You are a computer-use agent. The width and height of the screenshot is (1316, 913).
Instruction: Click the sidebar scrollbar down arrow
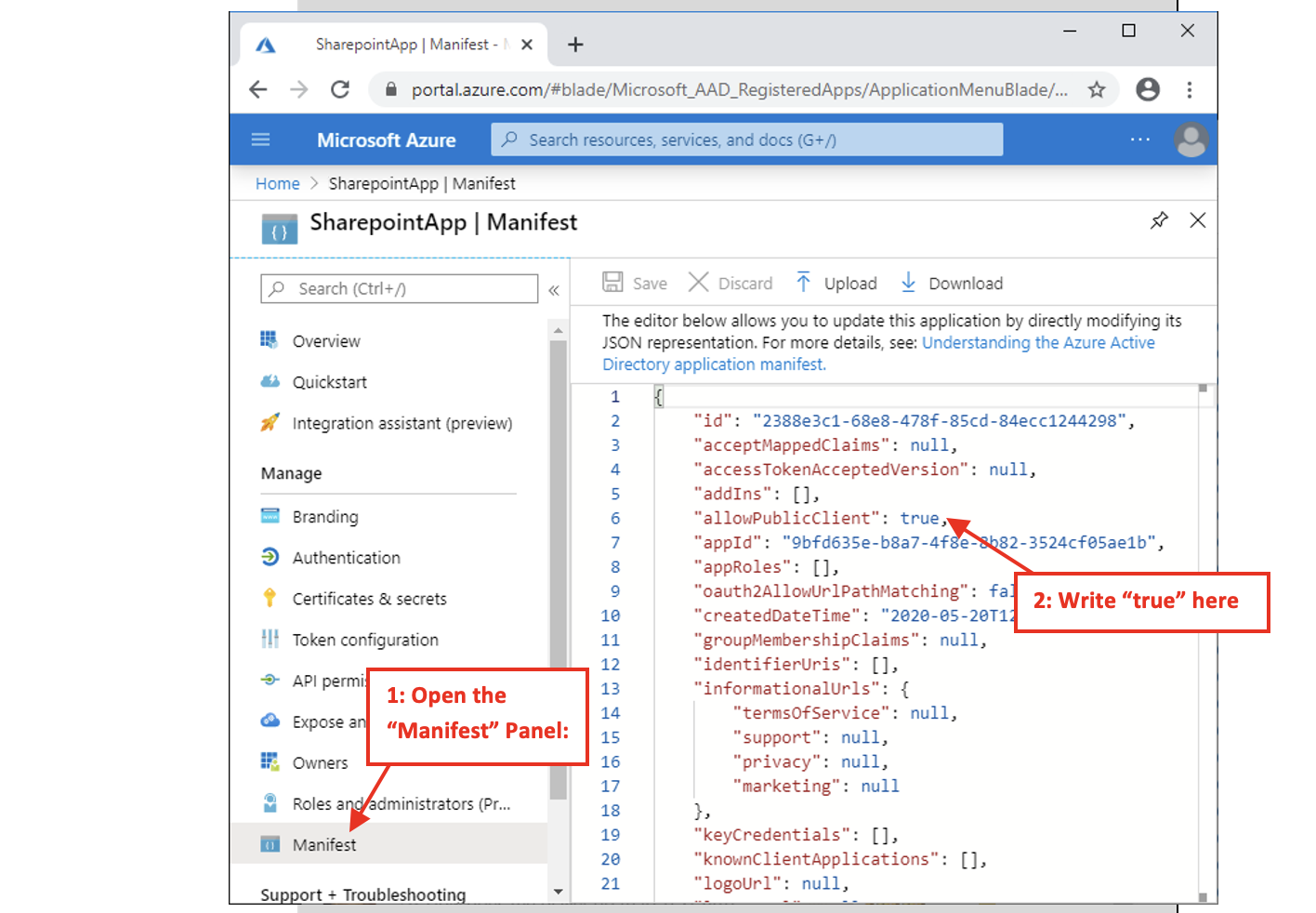tap(558, 892)
